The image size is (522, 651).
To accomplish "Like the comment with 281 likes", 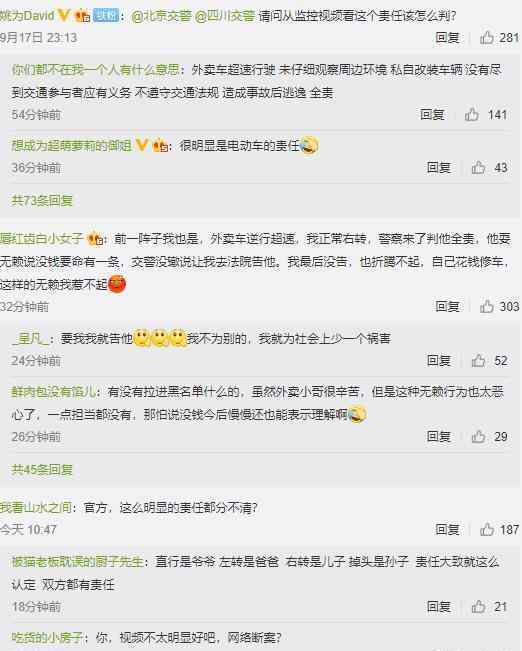I will (x=487, y=38).
